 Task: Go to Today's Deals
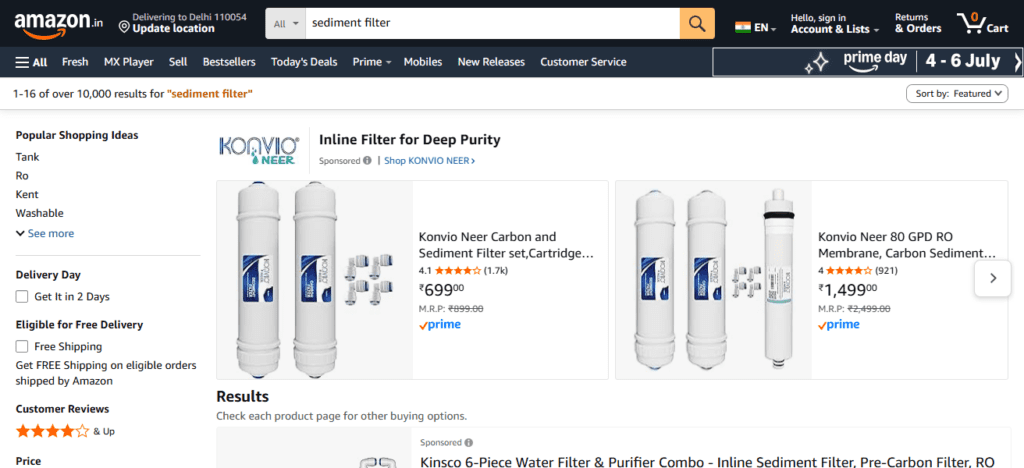304,62
